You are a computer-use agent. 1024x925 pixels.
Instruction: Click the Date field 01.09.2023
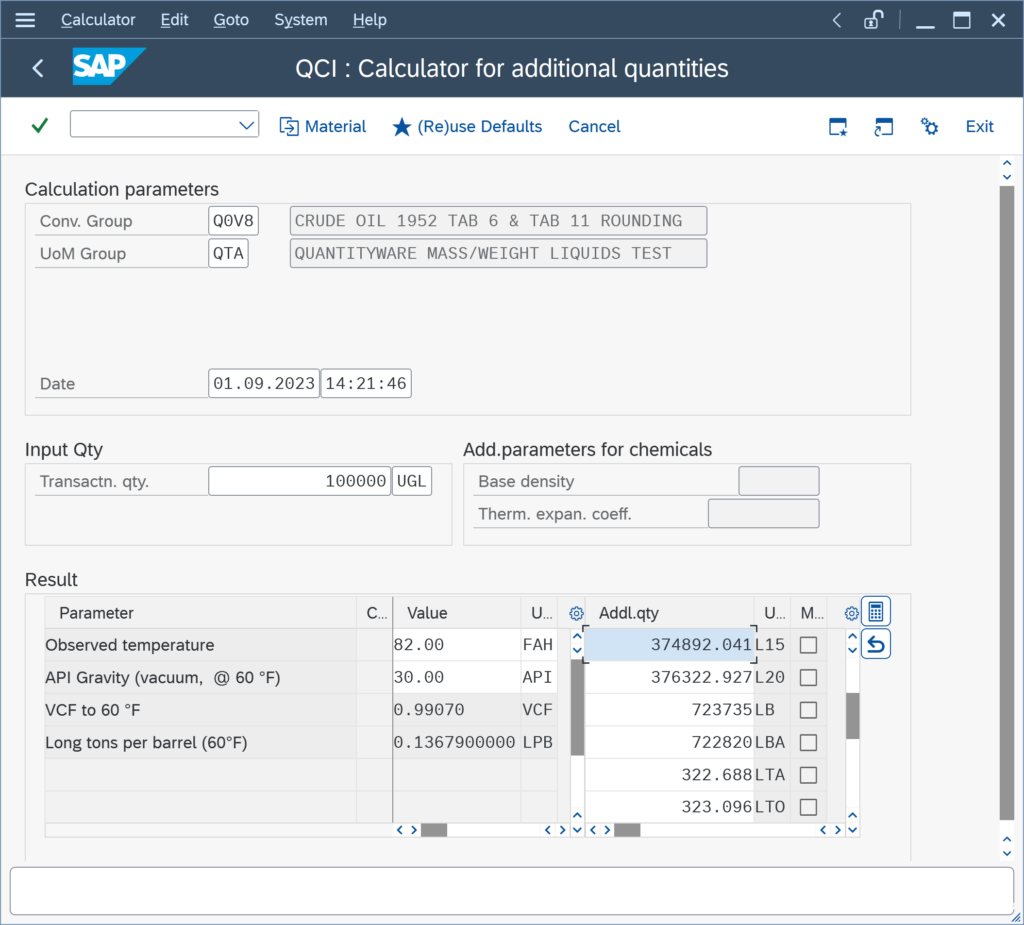pos(264,383)
